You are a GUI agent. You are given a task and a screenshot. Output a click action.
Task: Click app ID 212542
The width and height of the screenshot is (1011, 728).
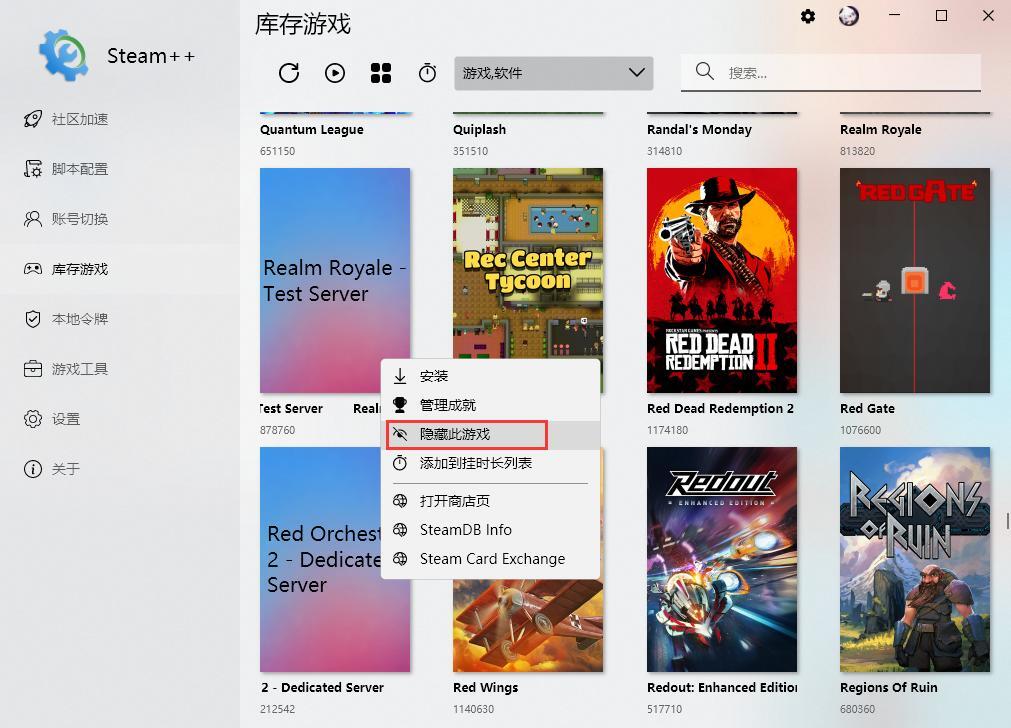click(x=277, y=709)
